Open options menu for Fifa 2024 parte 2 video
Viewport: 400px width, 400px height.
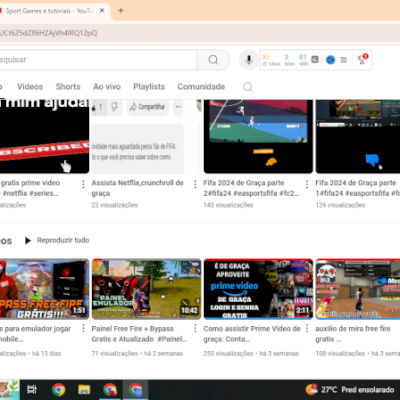(307, 184)
